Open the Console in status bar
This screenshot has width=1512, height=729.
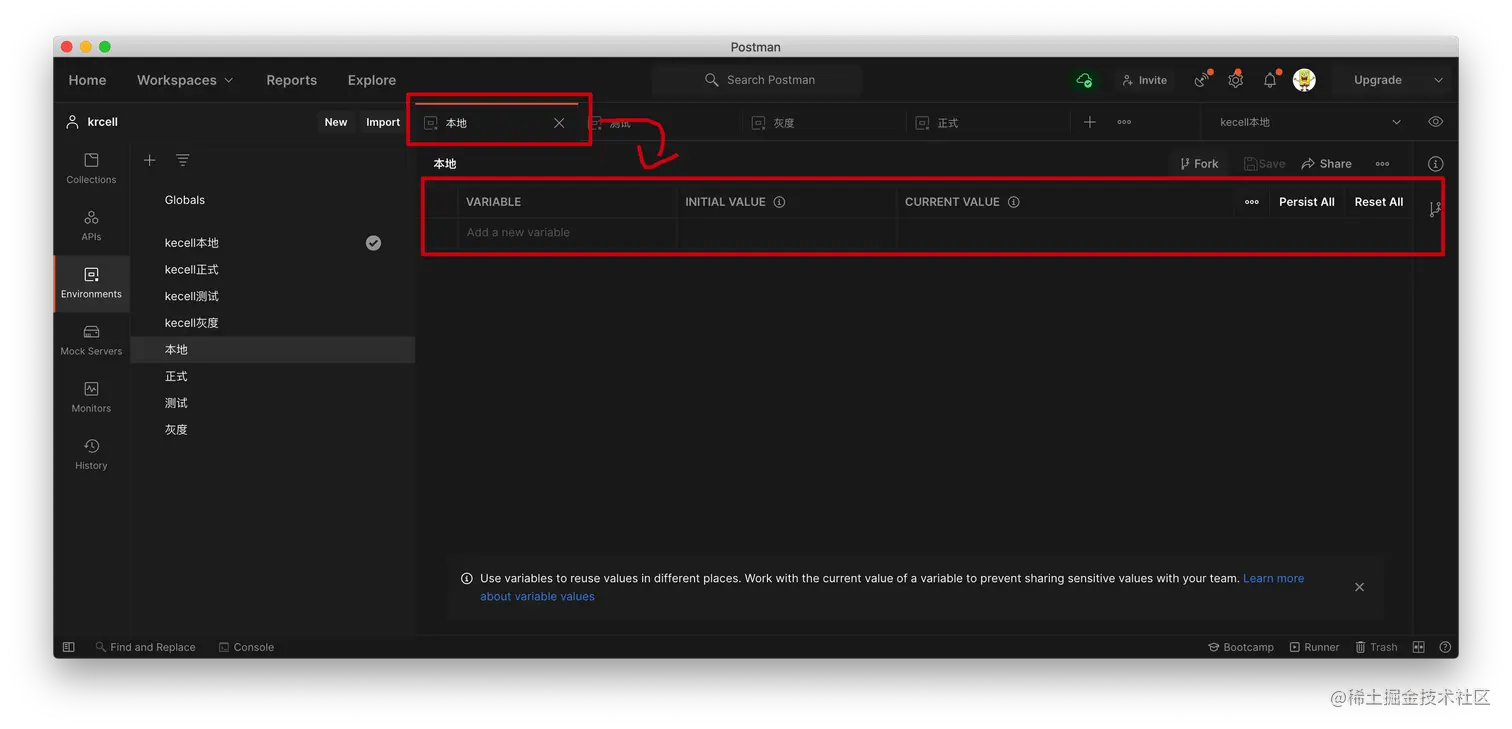pyautogui.click(x=246, y=647)
